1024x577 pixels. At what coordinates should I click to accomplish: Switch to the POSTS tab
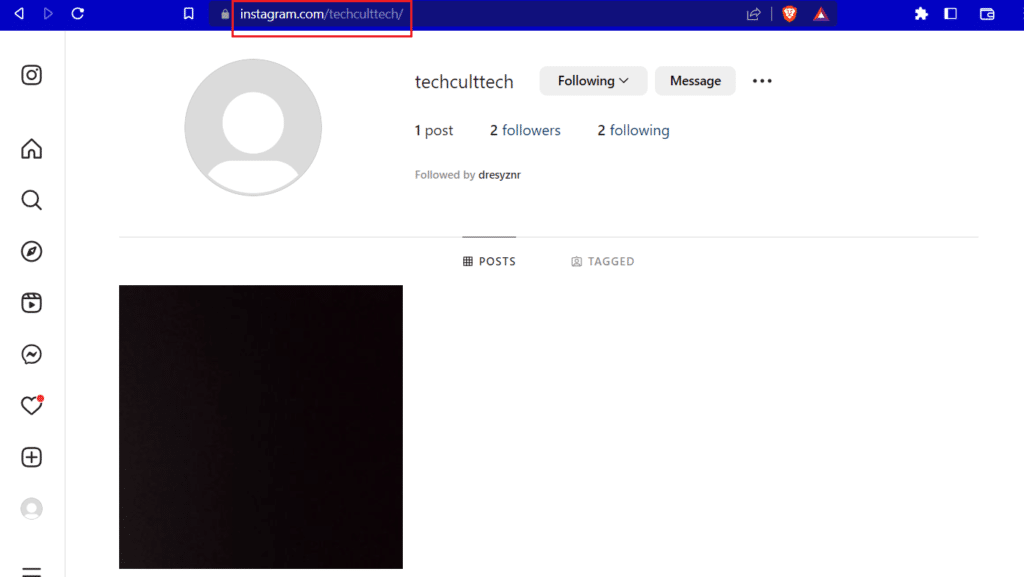point(489,261)
